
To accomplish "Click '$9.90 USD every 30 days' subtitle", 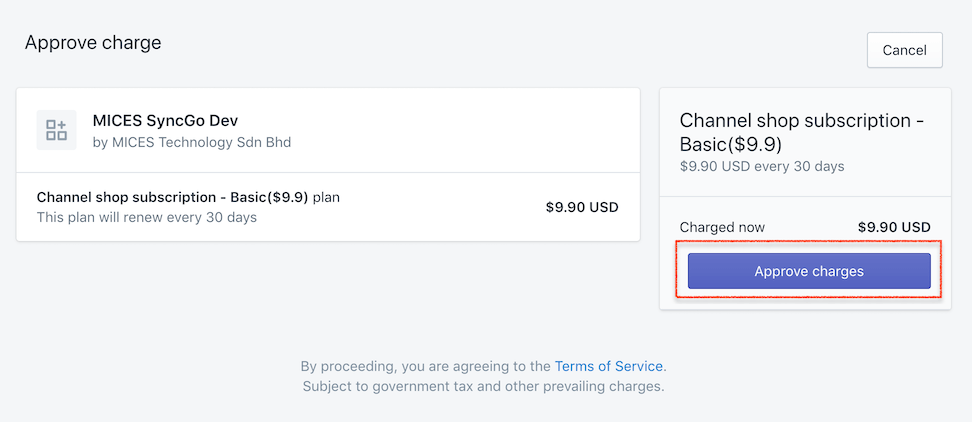I will coord(761,166).
